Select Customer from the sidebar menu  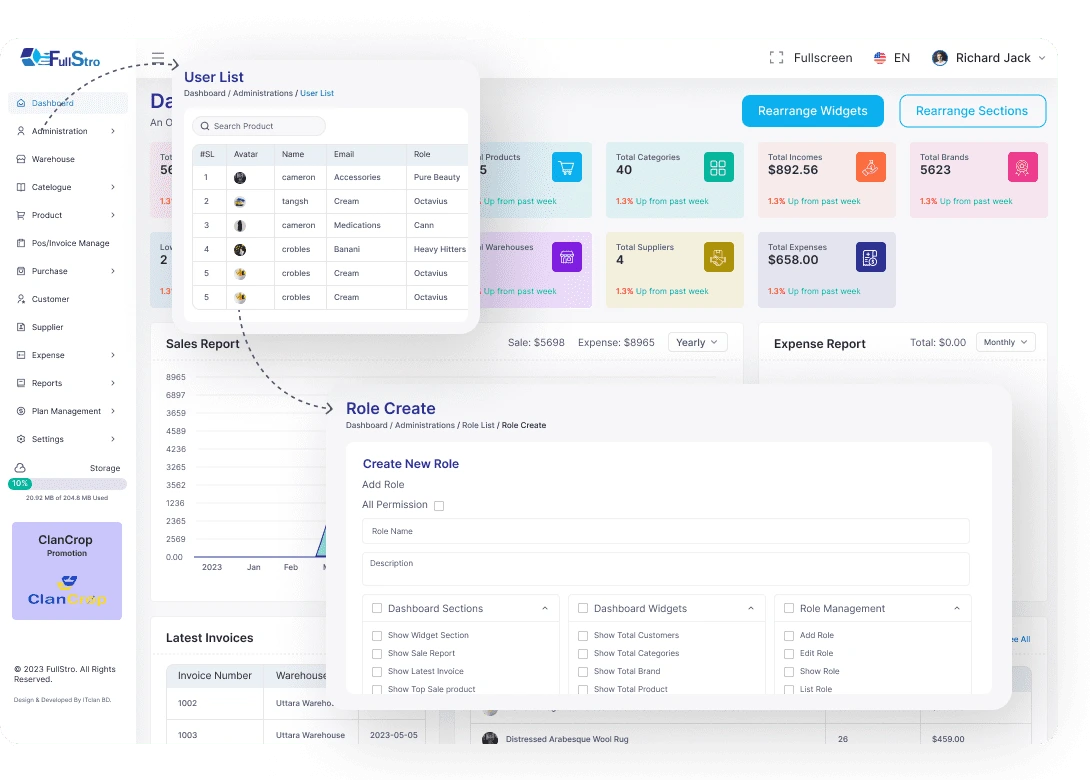(50, 299)
